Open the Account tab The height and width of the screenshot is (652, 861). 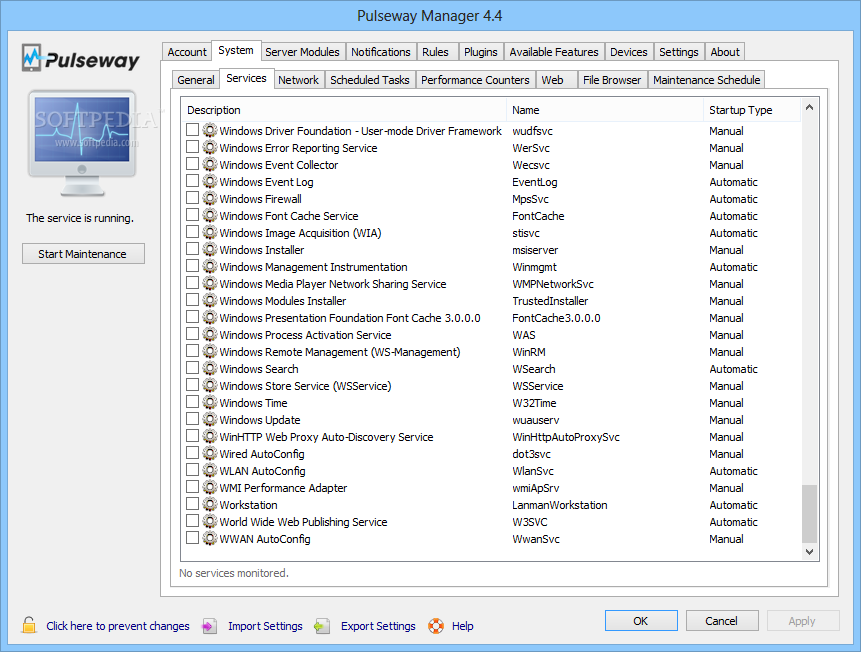click(x=187, y=52)
